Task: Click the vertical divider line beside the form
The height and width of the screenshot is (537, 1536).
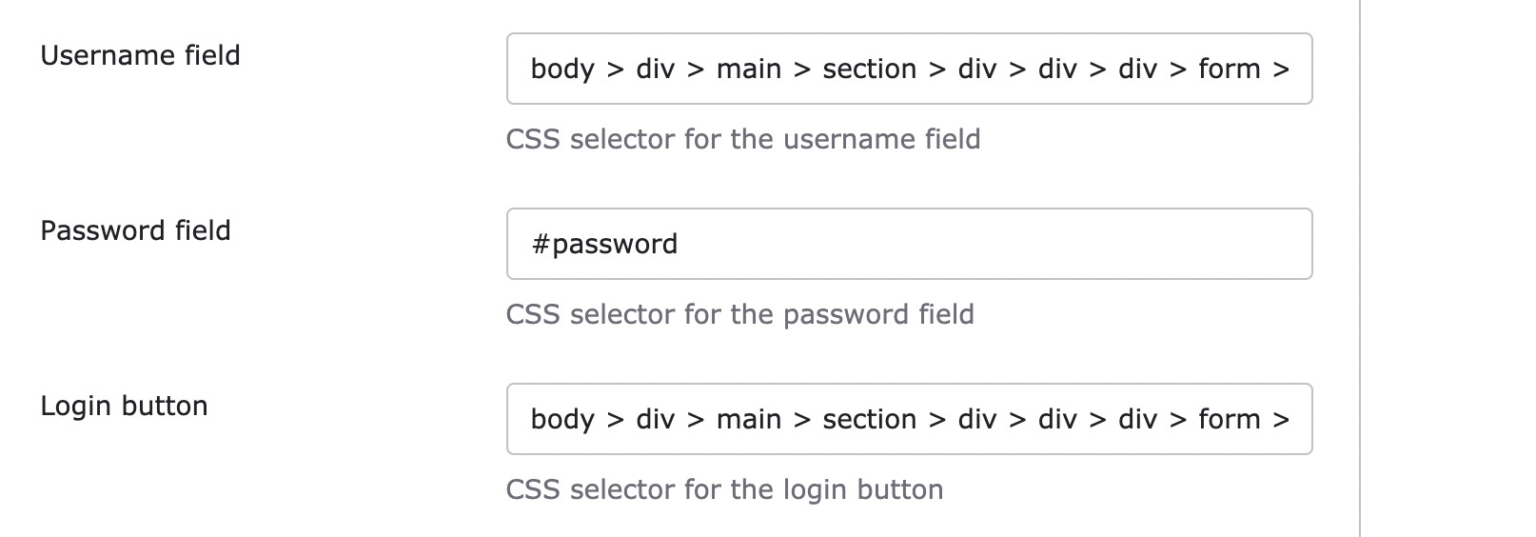Action: (x=1360, y=268)
